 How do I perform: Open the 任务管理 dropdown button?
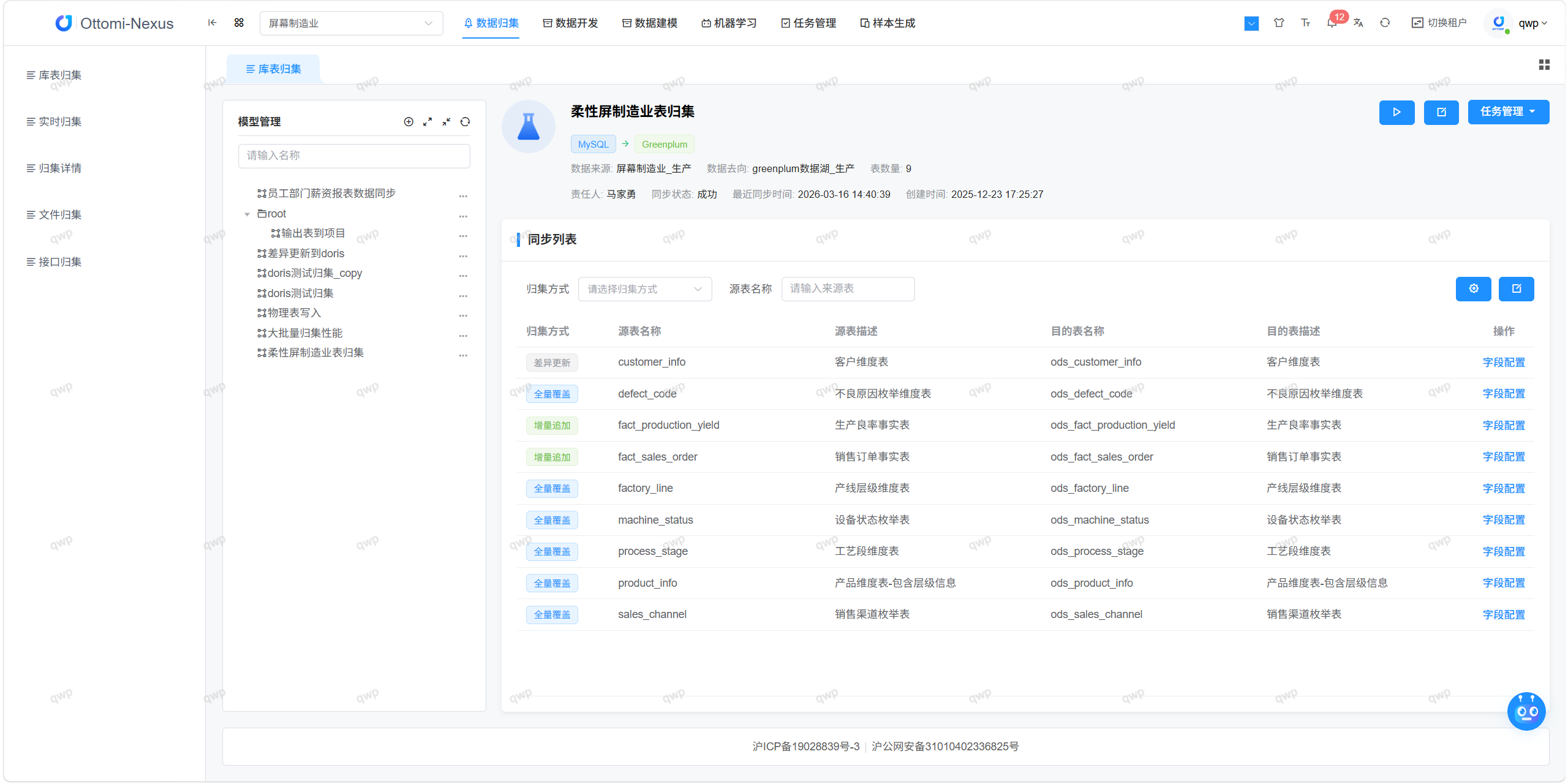click(x=1508, y=112)
